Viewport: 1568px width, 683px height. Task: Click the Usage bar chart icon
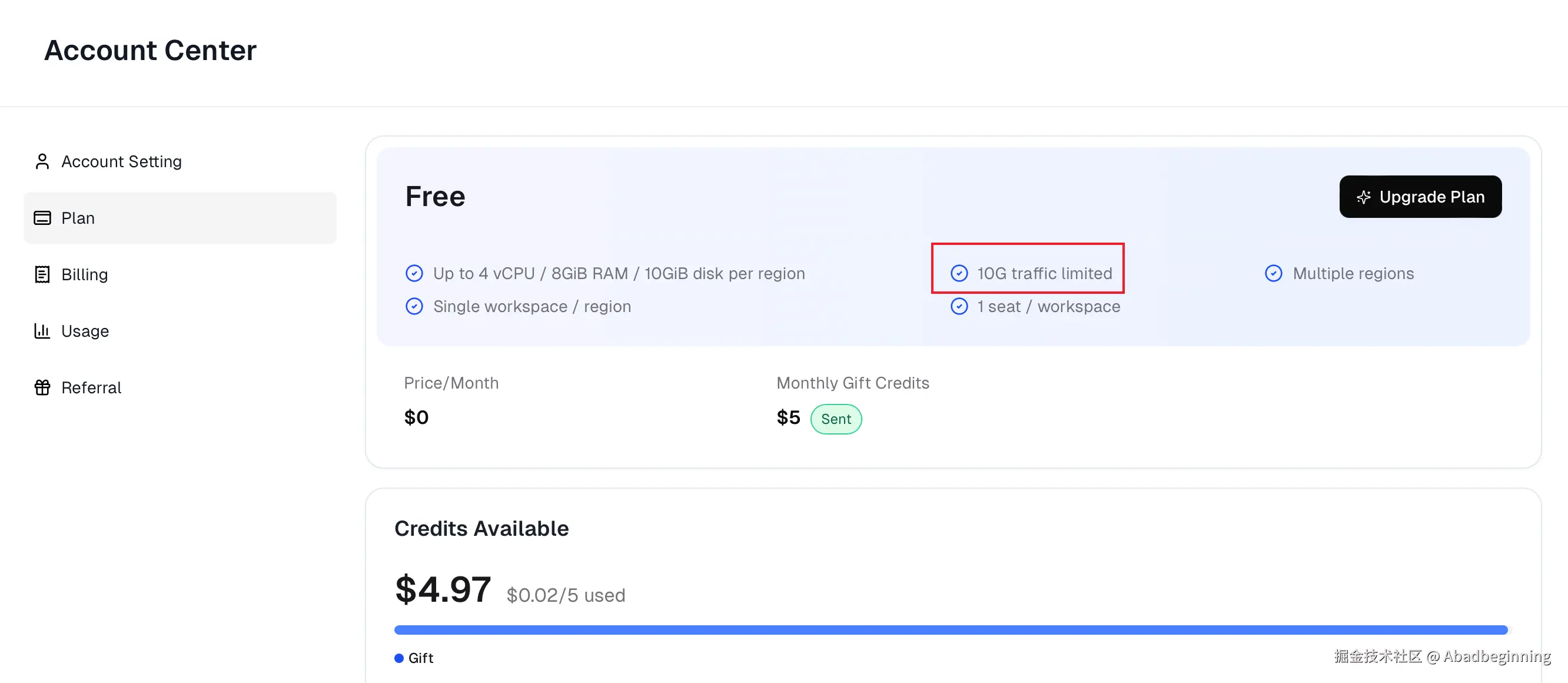click(x=42, y=331)
